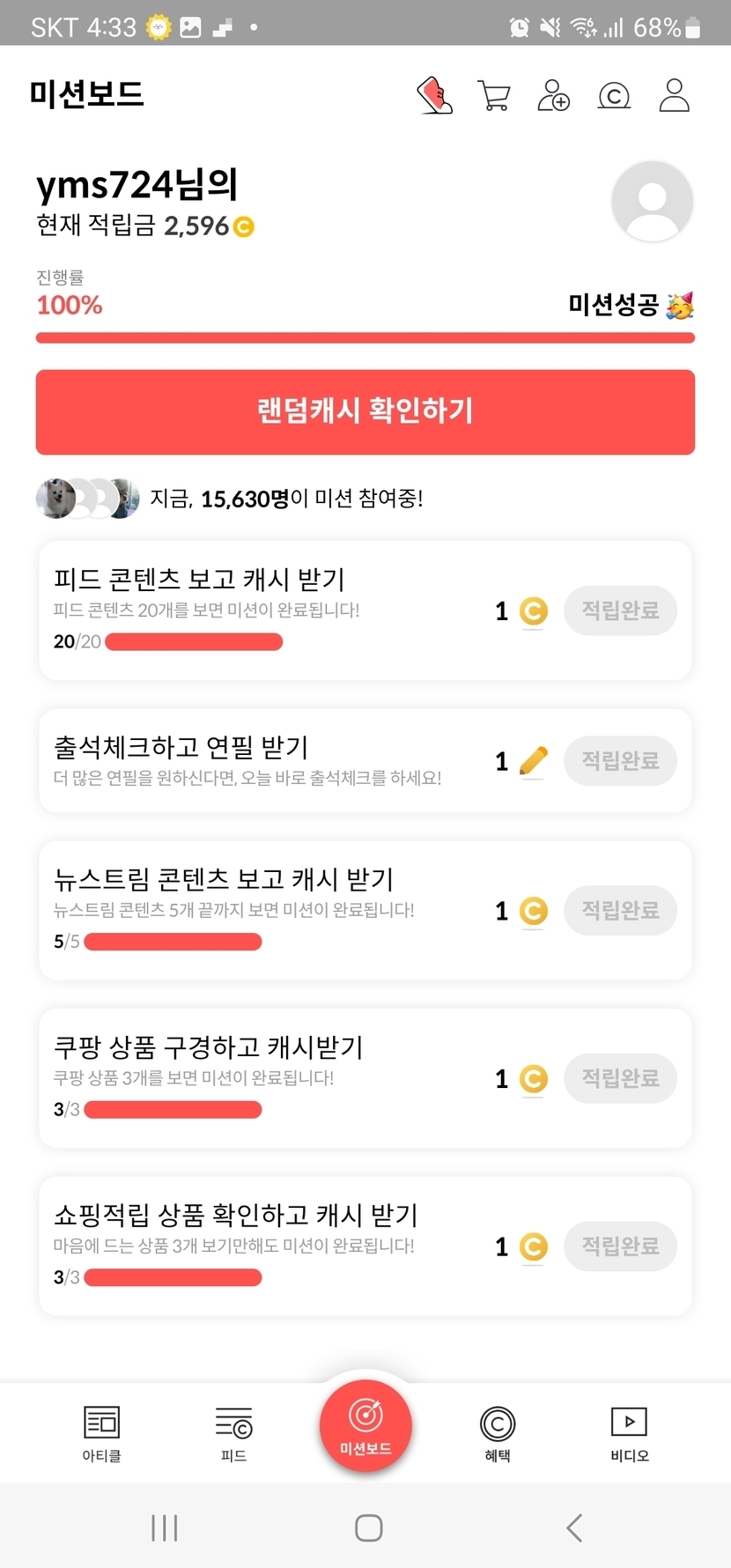Open the my profile icon
Viewport: 731px width, 1568px height.
(x=674, y=95)
